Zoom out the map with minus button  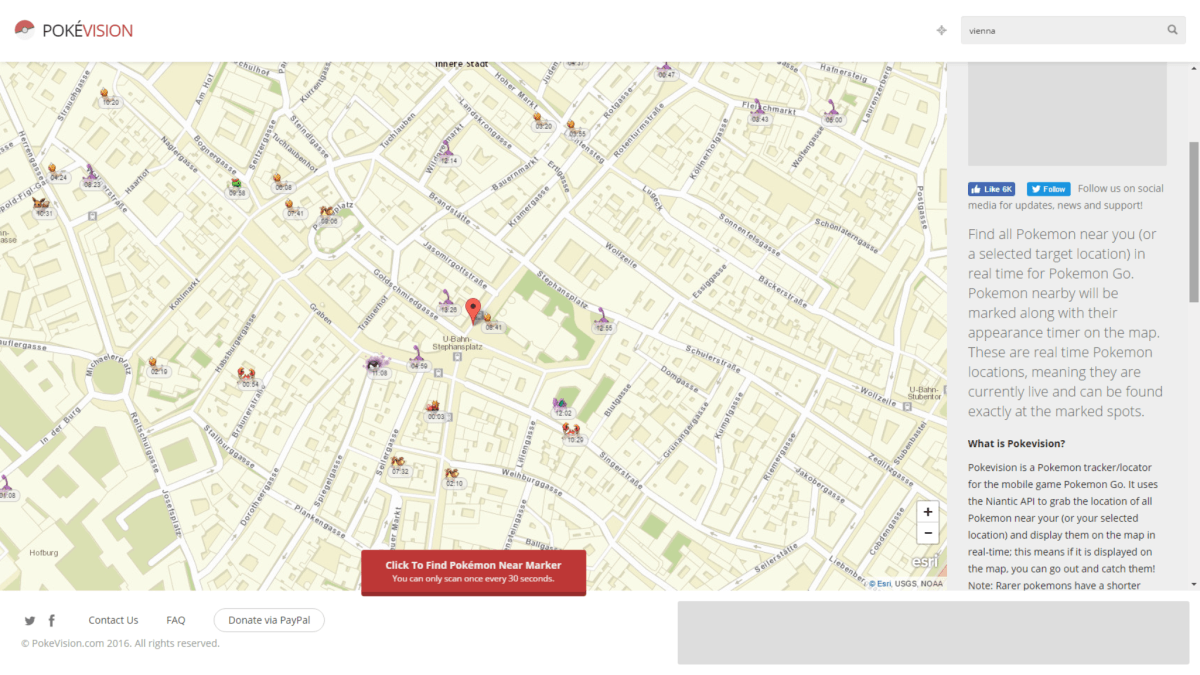[x=928, y=534]
